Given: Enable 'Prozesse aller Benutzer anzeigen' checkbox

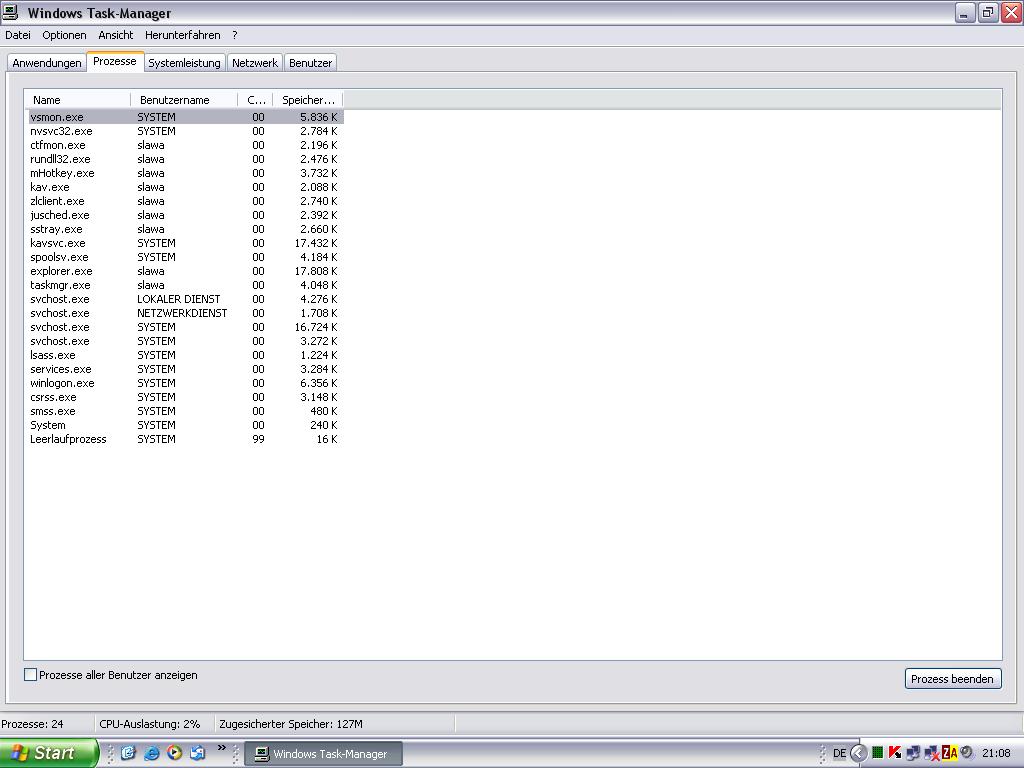Looking at the screenshot, I should click(30, 675).
